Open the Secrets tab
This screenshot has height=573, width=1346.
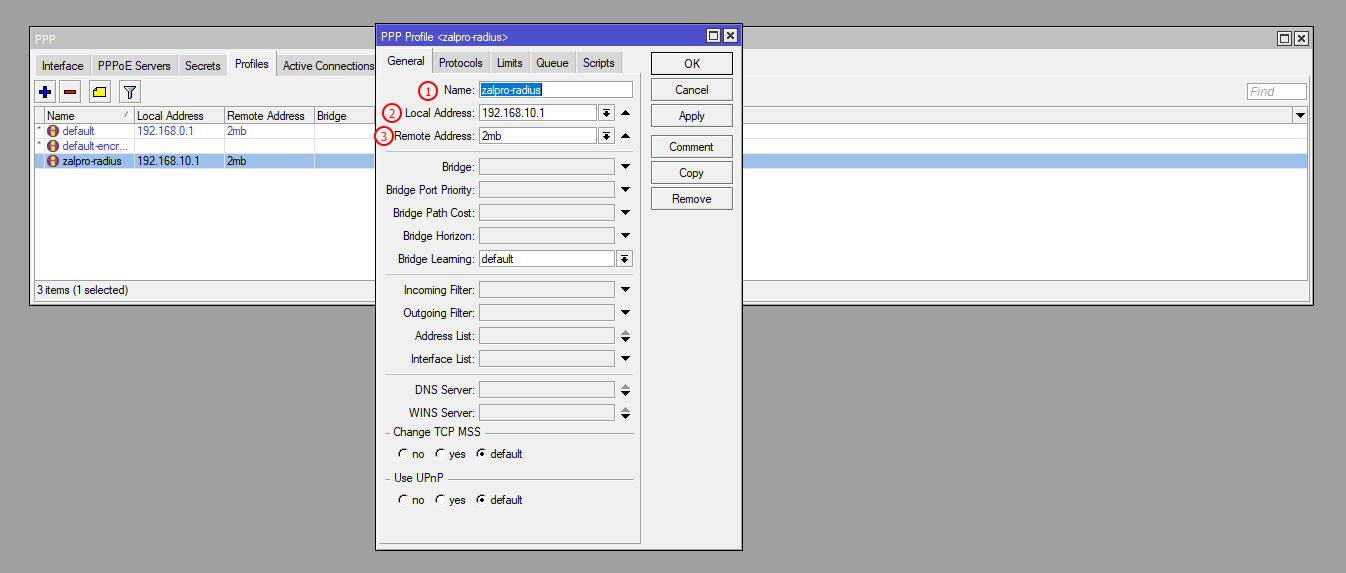tap(202, 66)
